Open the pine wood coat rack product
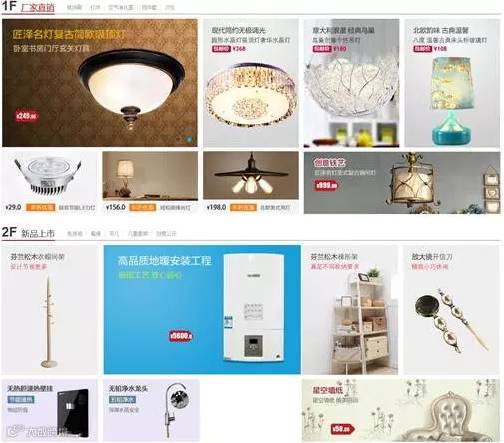Viewport: 504px width, 443px height. pos(50,310)
